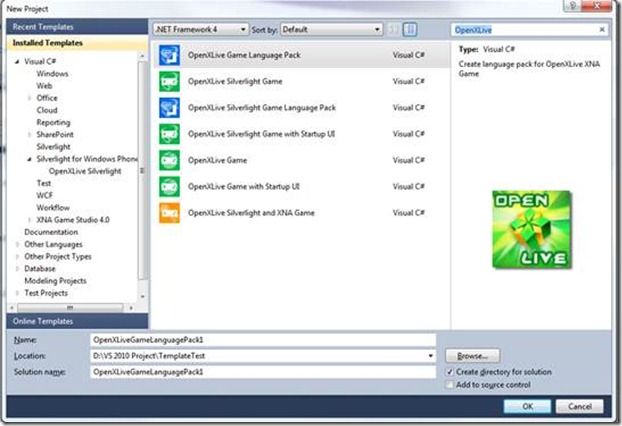Confirm with the OK button
622x426 pixels.
click(x=527, y=406)
